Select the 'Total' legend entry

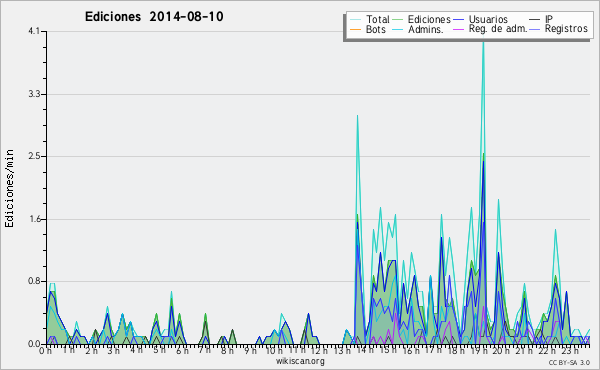[370, 19]
